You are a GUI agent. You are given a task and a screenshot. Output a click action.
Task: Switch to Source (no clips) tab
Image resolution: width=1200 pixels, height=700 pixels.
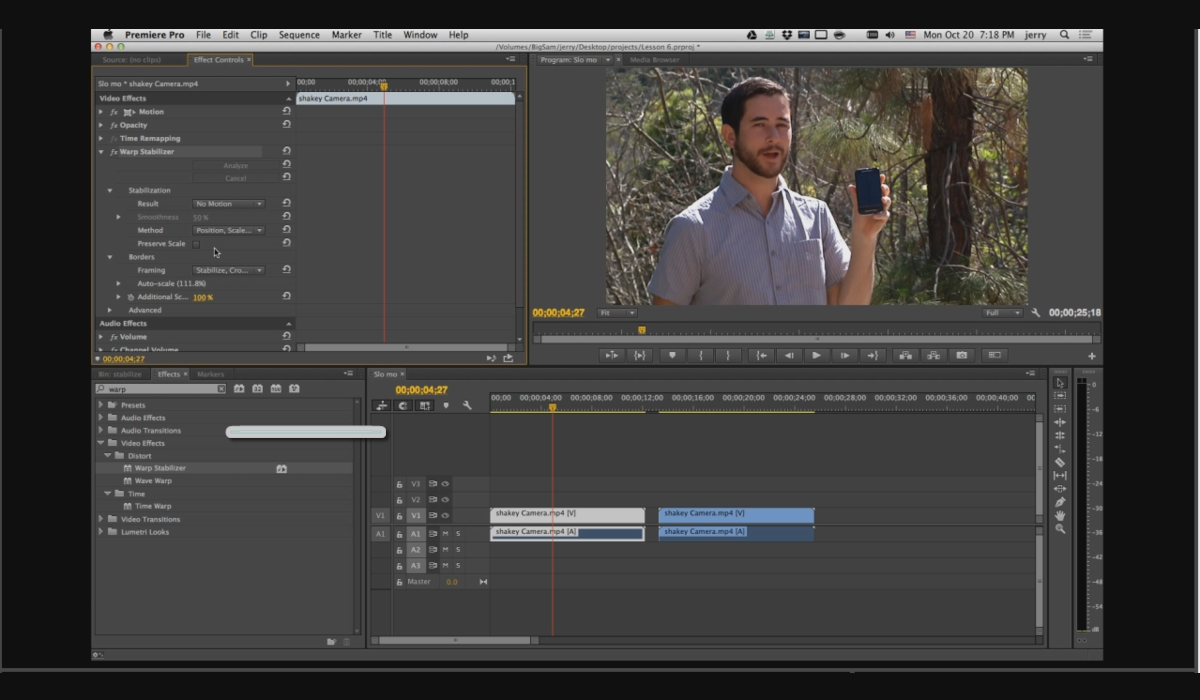[131, 60]
